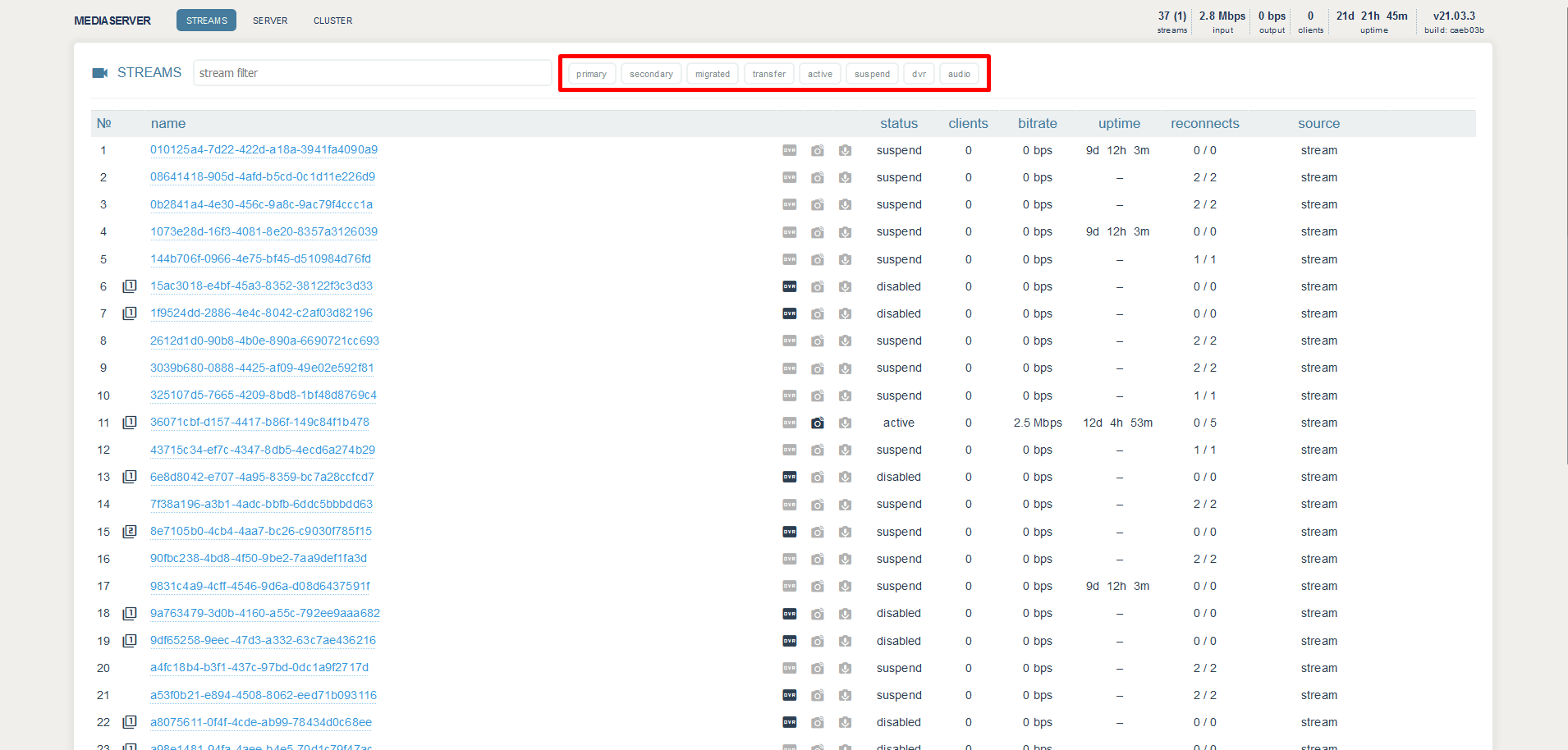Open stream link 43715c34-ef7c-4347-8db5-4ecd6a274b29
The width and height of the screenshot is (1568, 750).
pyautogui.click(x=262, y=450)
